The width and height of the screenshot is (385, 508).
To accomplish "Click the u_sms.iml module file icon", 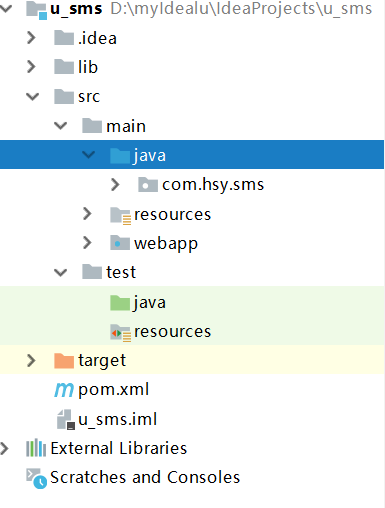I will pos(66,419).
